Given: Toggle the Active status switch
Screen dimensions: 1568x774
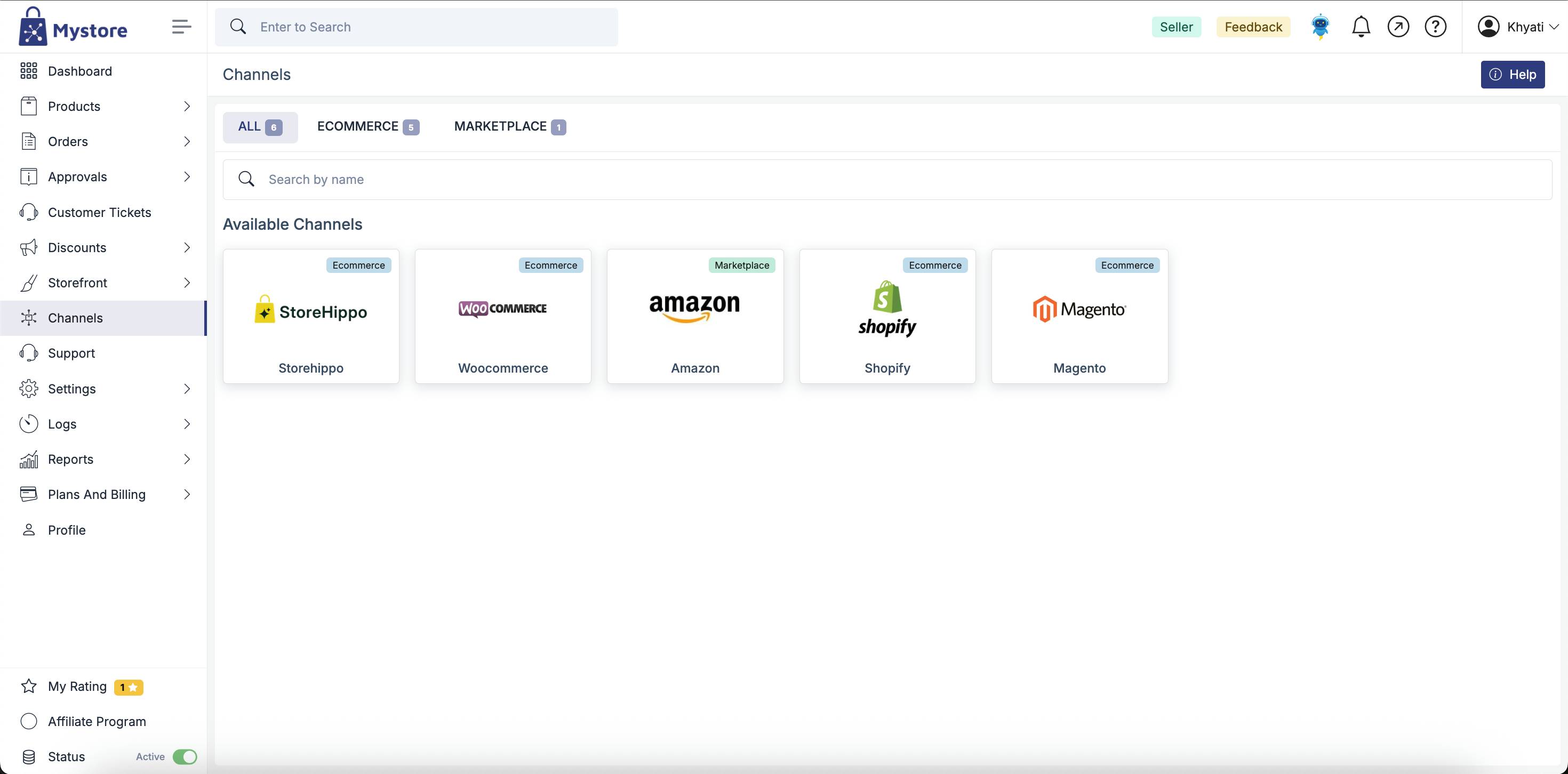Looking at the screenshot, I should 185,756.
